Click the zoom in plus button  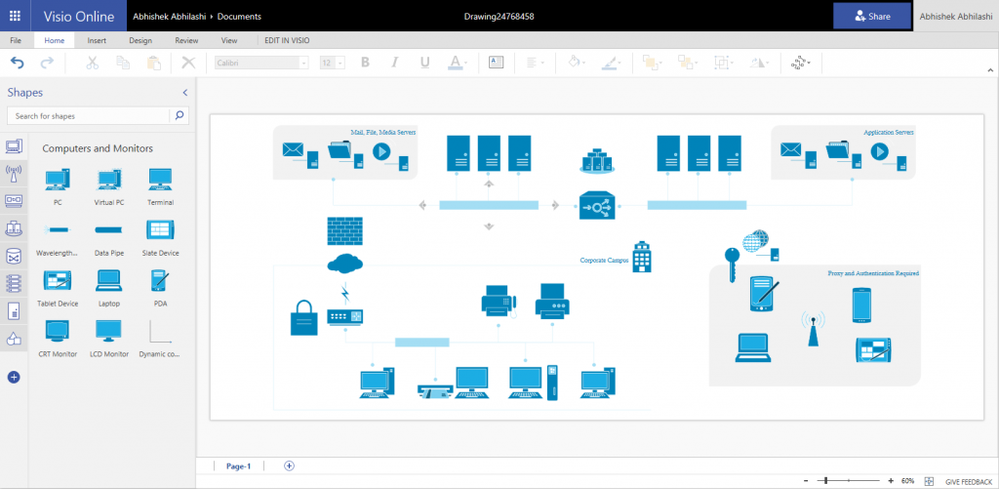[x=891, y=481]
